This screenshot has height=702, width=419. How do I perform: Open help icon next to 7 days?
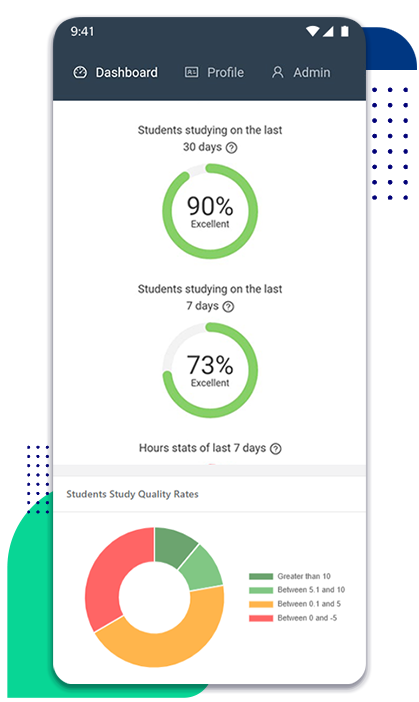coord(228,307)
